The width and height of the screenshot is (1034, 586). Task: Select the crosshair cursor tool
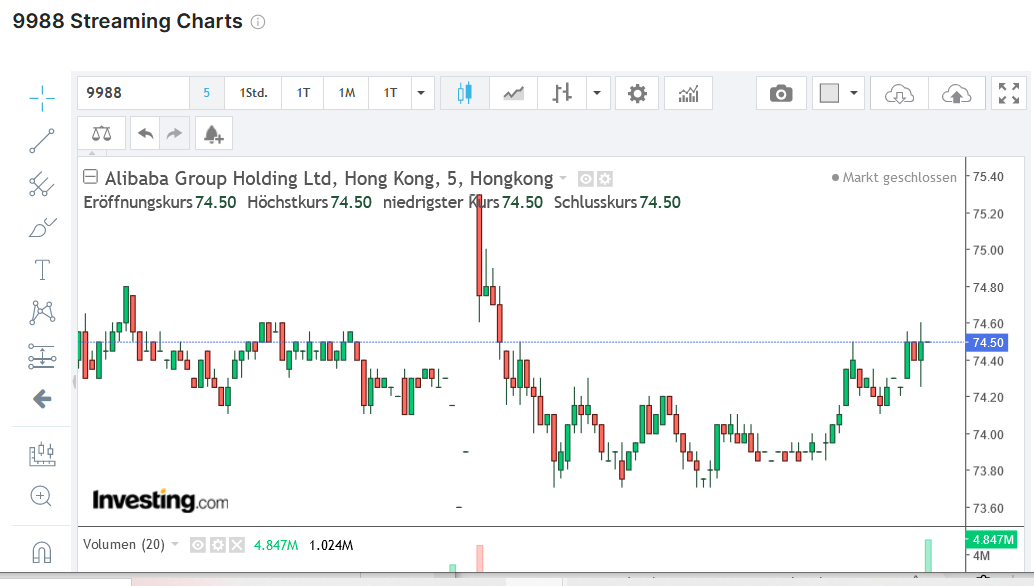[42, 98]
